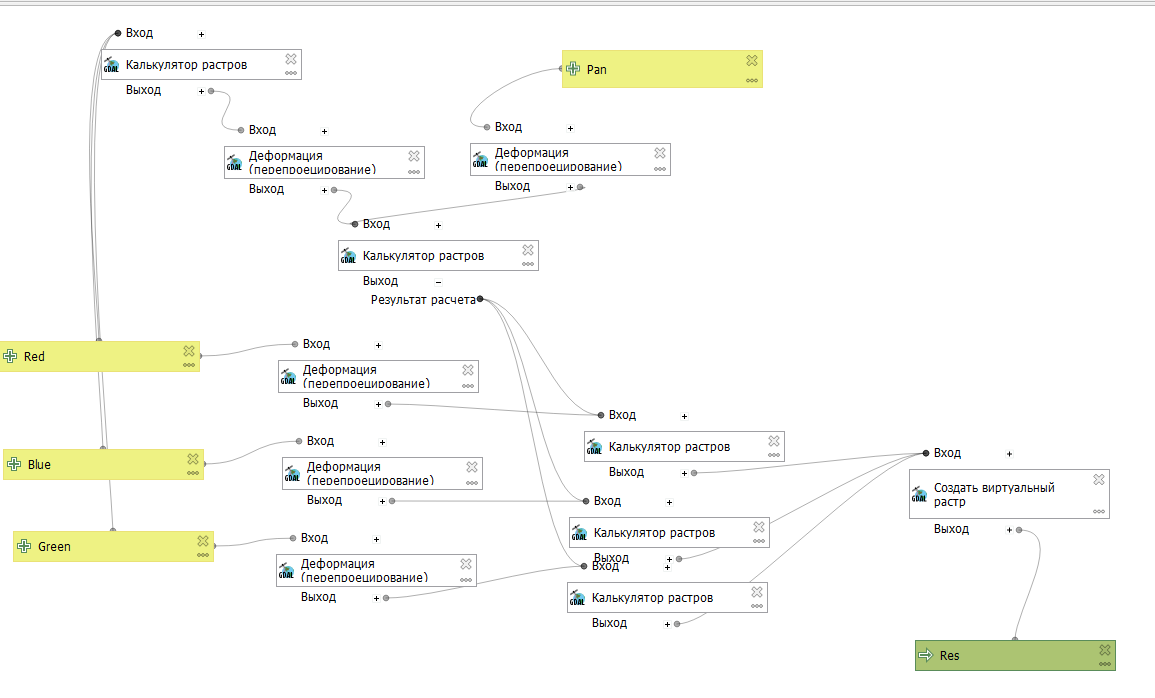The image size is (1155, 698).
Task: Expand outputs of Red warp node
Action: tap(379, 404)
